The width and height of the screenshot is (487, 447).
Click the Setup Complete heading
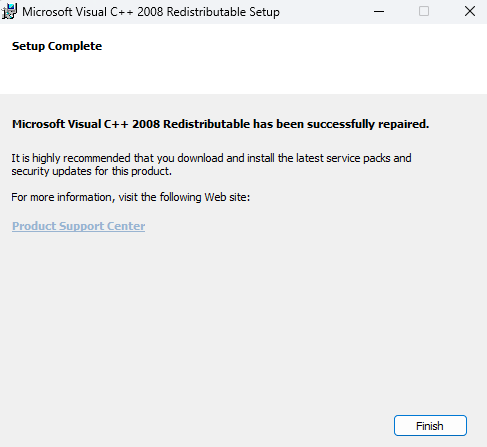tap(57, 46)
